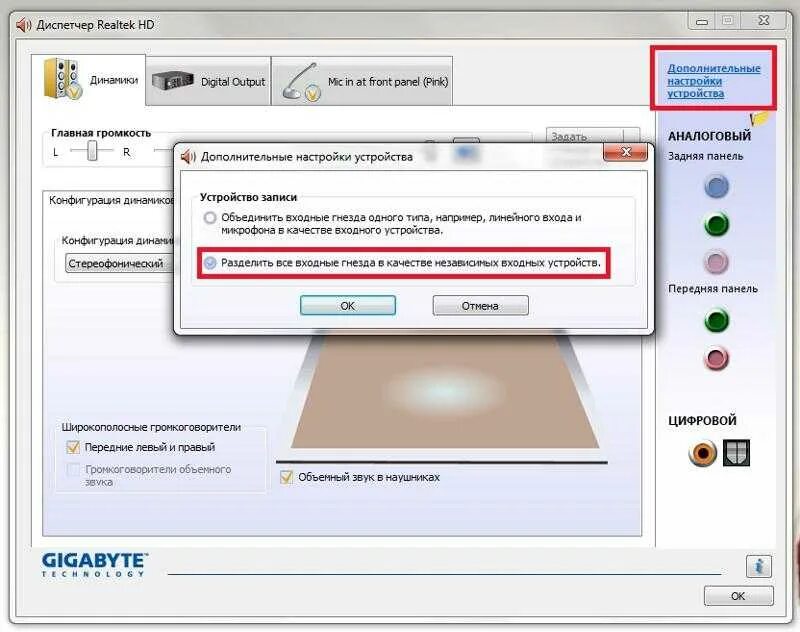800x632 pixels.
Task: Click the orange coaxial digital connector icon
Action: 703,453
